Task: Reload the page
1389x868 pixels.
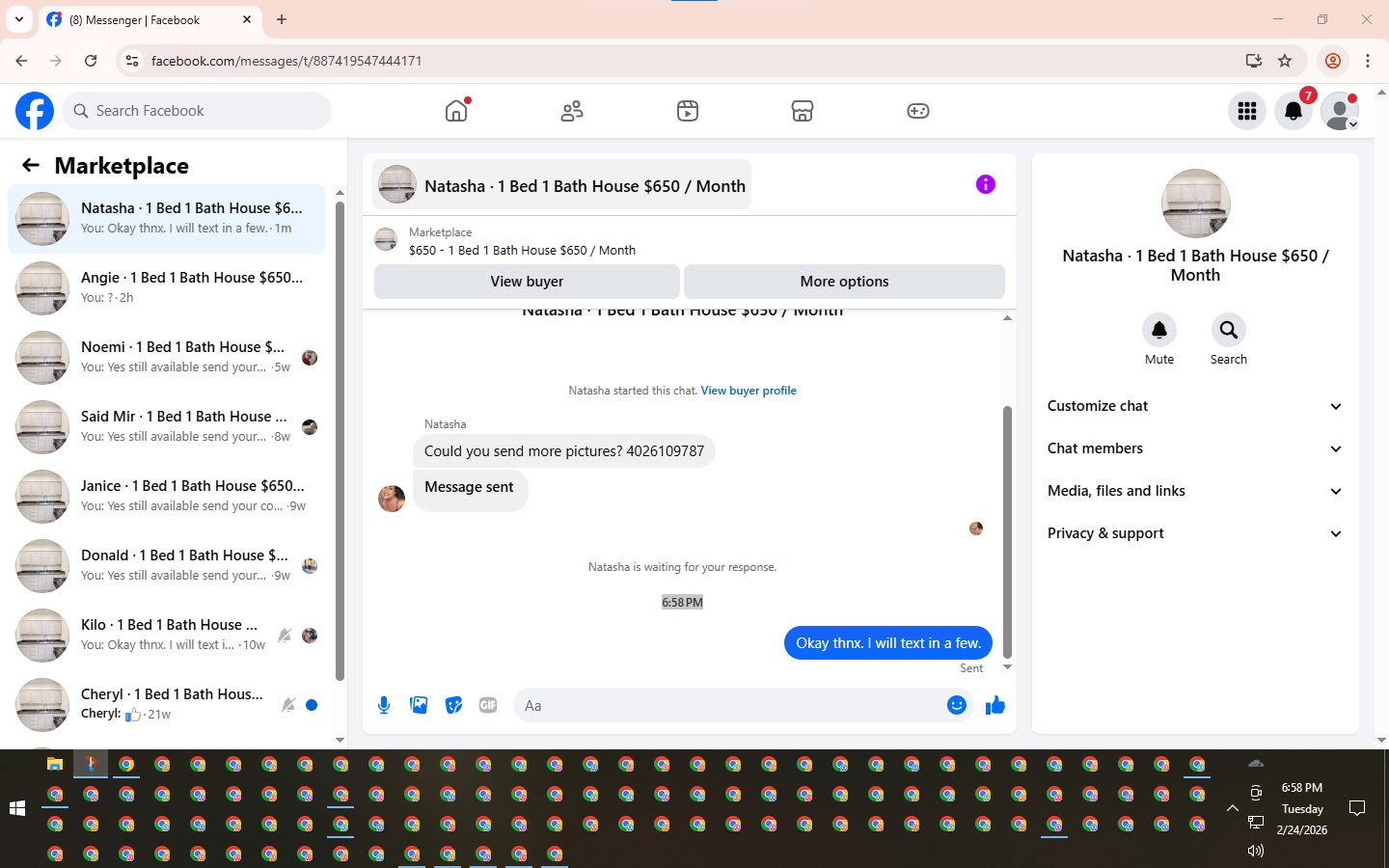Action: click(91, 61)
